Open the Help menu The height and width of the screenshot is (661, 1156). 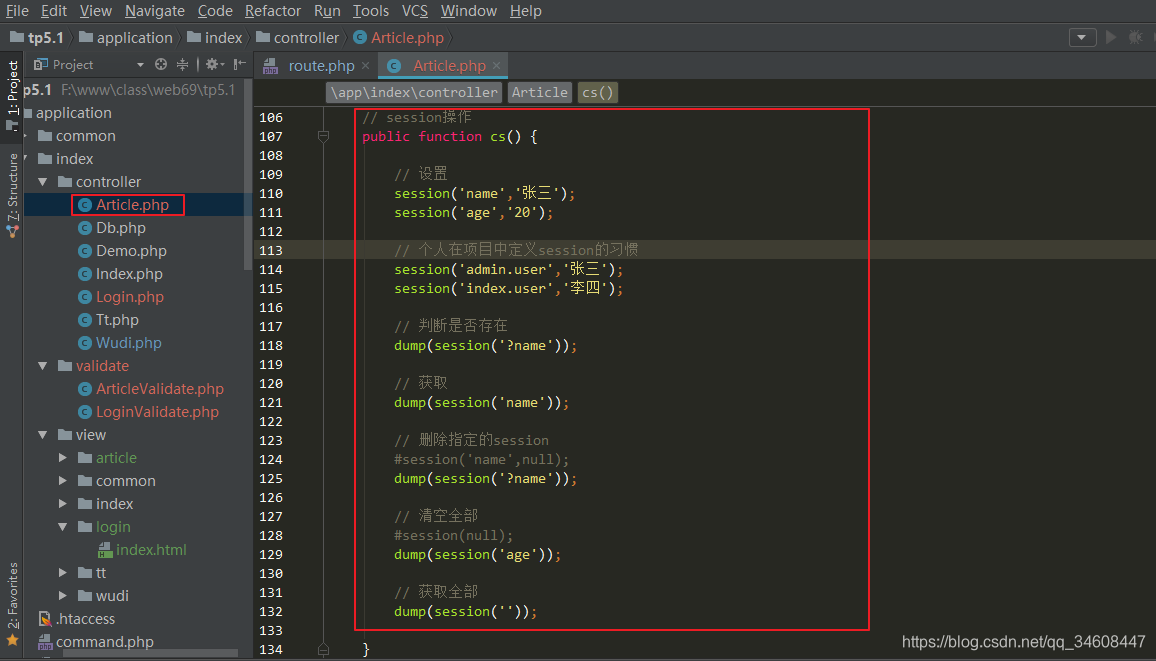point(526,11)
